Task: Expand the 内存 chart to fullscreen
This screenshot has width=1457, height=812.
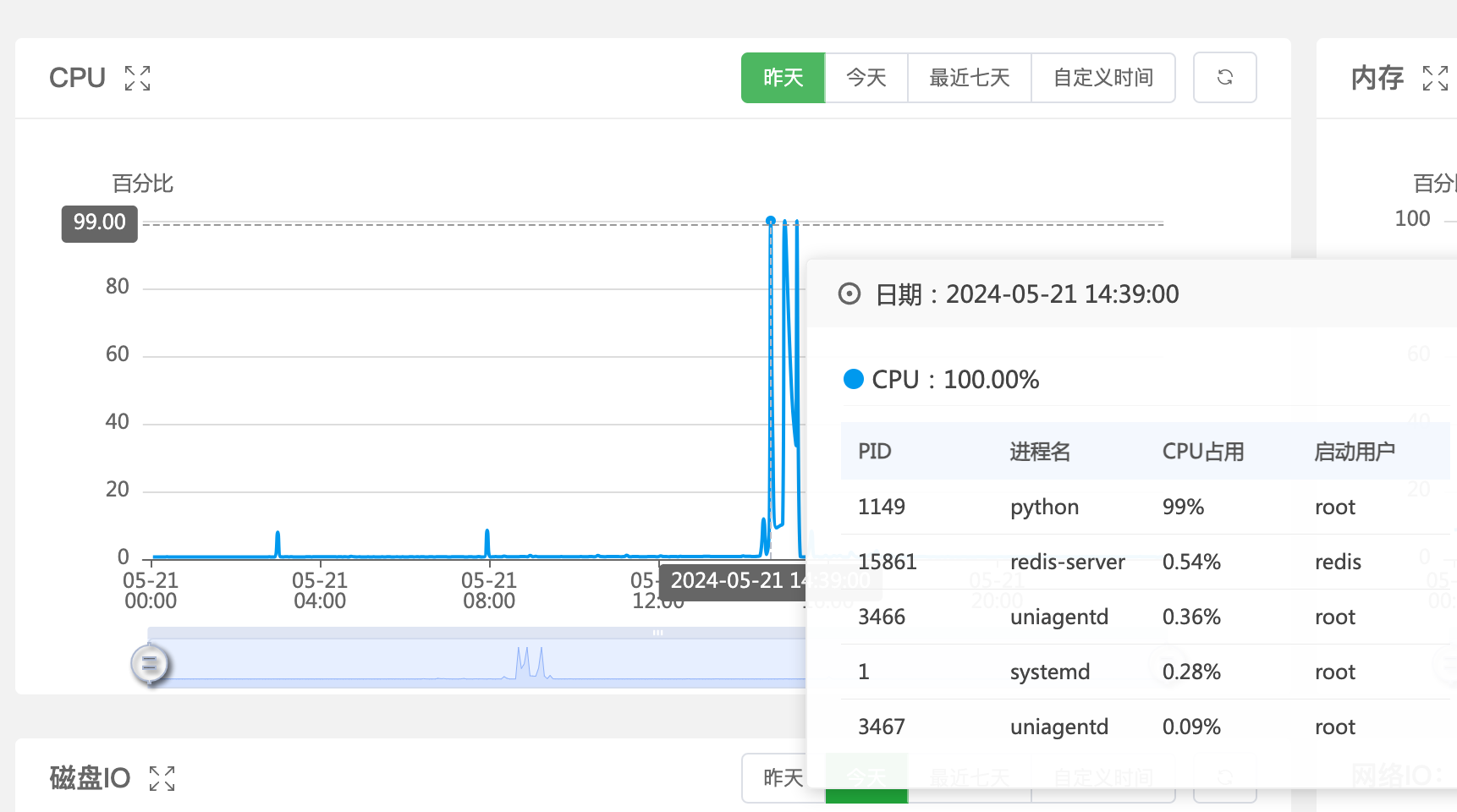Action: tap(1435, 78)
